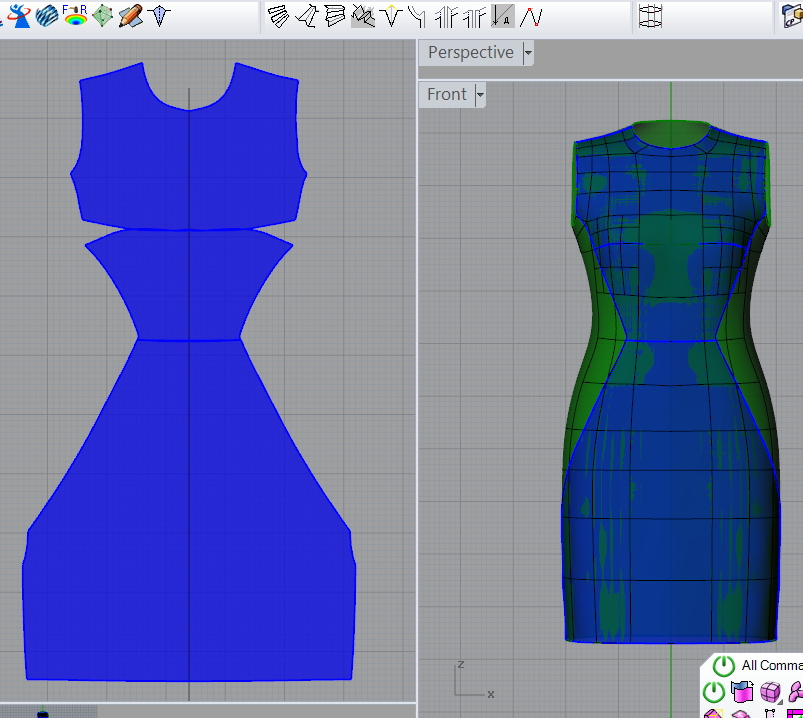Click the CP package icon in toolbar
The height and width of the screenshot is (718, 803).
click(792, 16)
